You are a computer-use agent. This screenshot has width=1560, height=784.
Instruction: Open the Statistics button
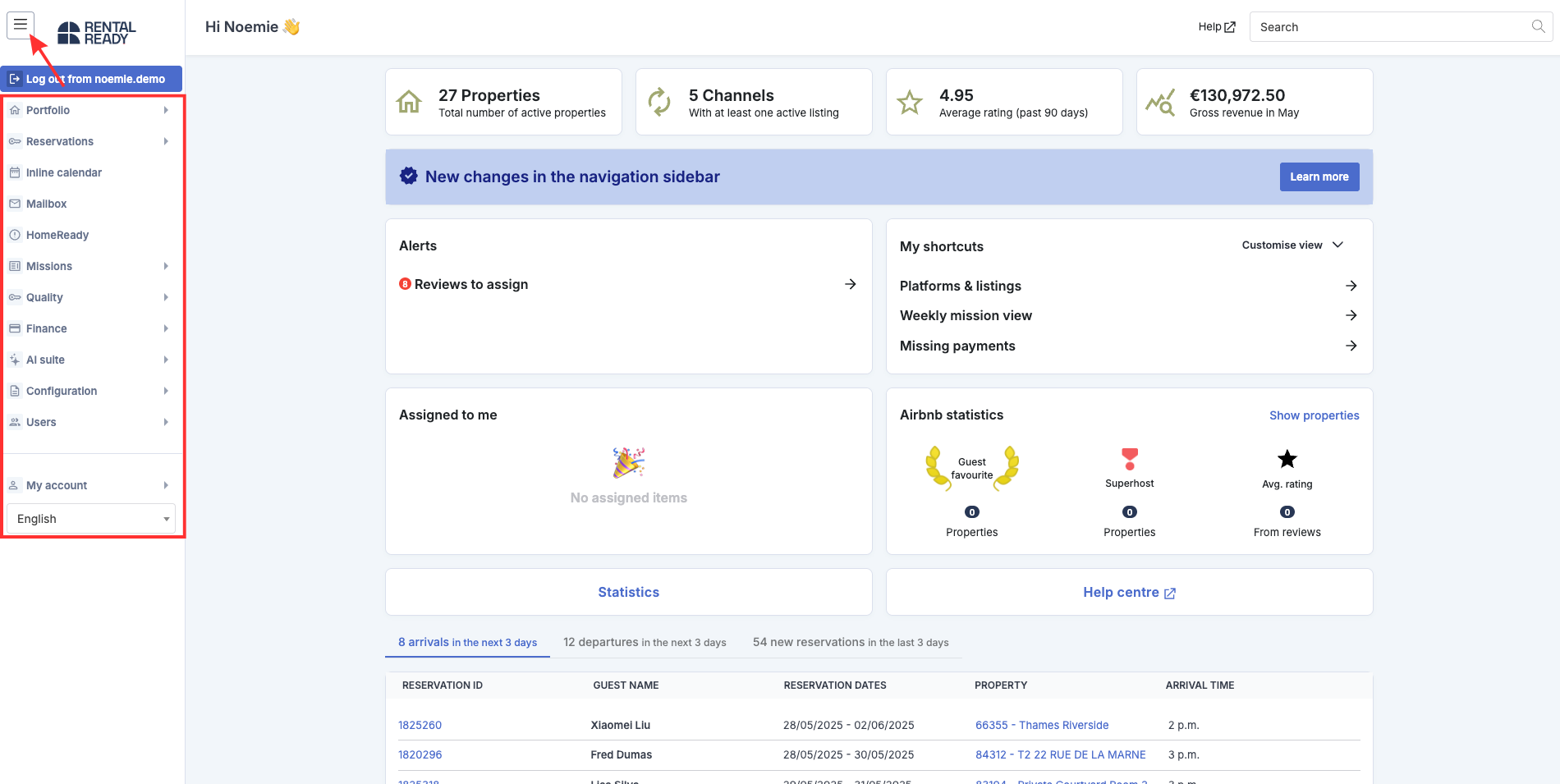[629, 592]
